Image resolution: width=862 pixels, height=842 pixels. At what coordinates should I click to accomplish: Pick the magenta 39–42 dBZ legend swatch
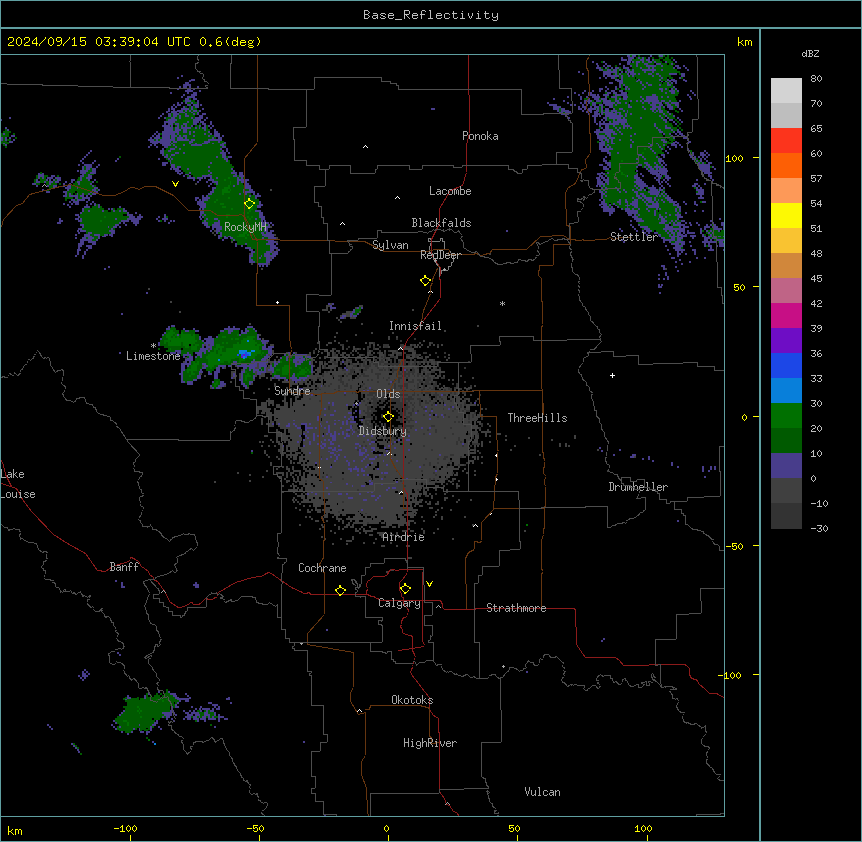pos(786,315)
